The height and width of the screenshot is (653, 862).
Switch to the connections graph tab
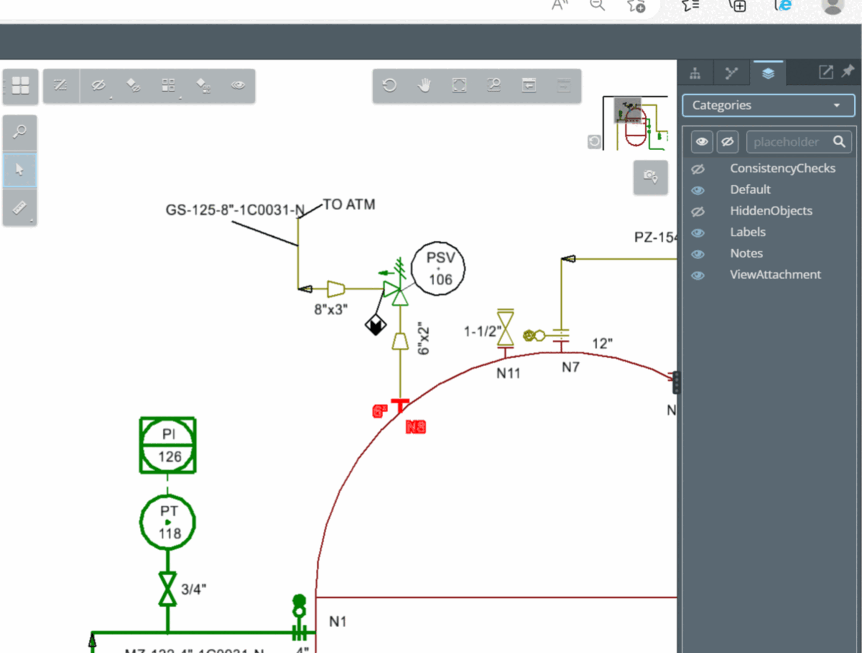click(x=731, y=72)
